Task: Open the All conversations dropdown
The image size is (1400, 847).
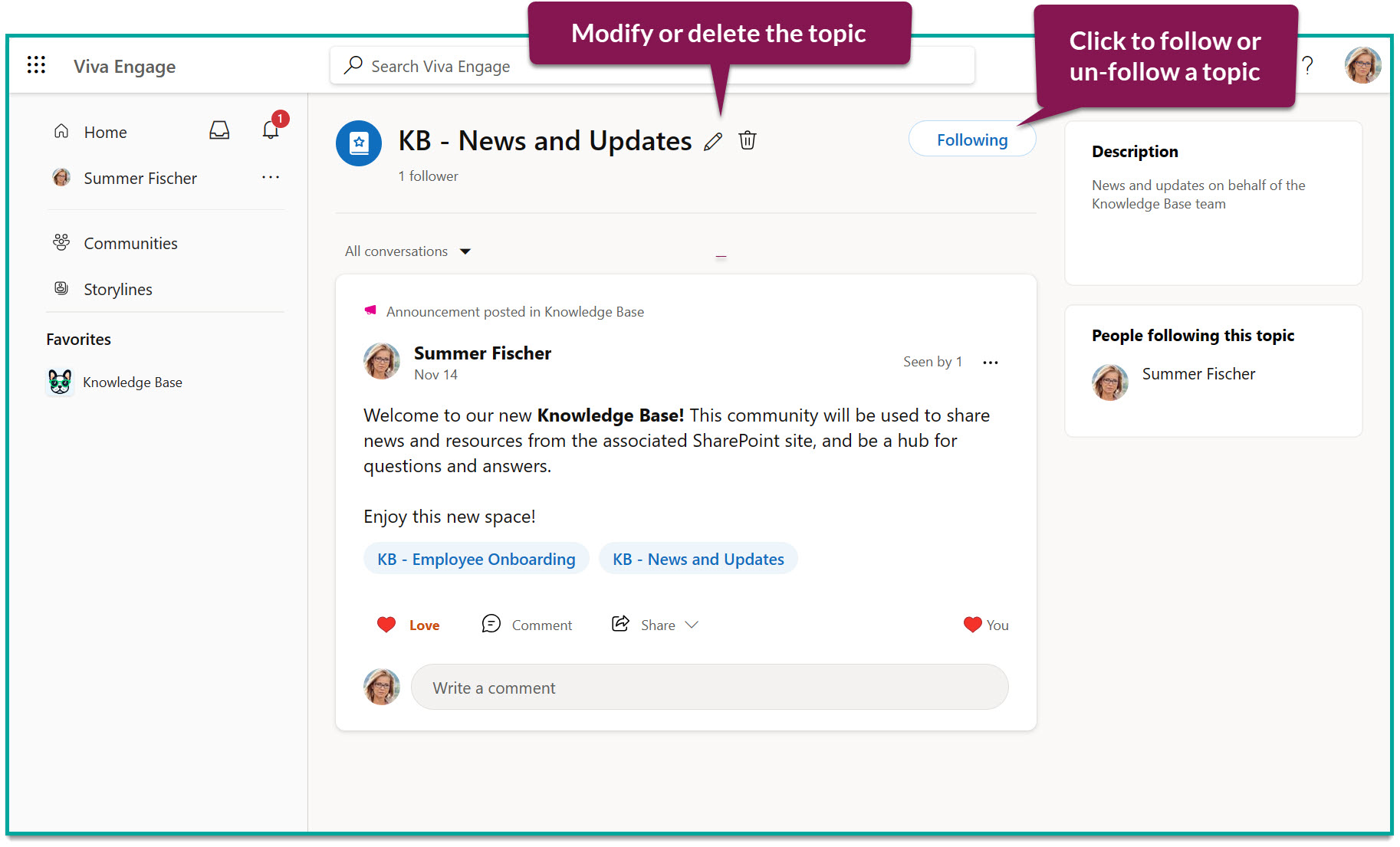Action: tap(409, 251)
